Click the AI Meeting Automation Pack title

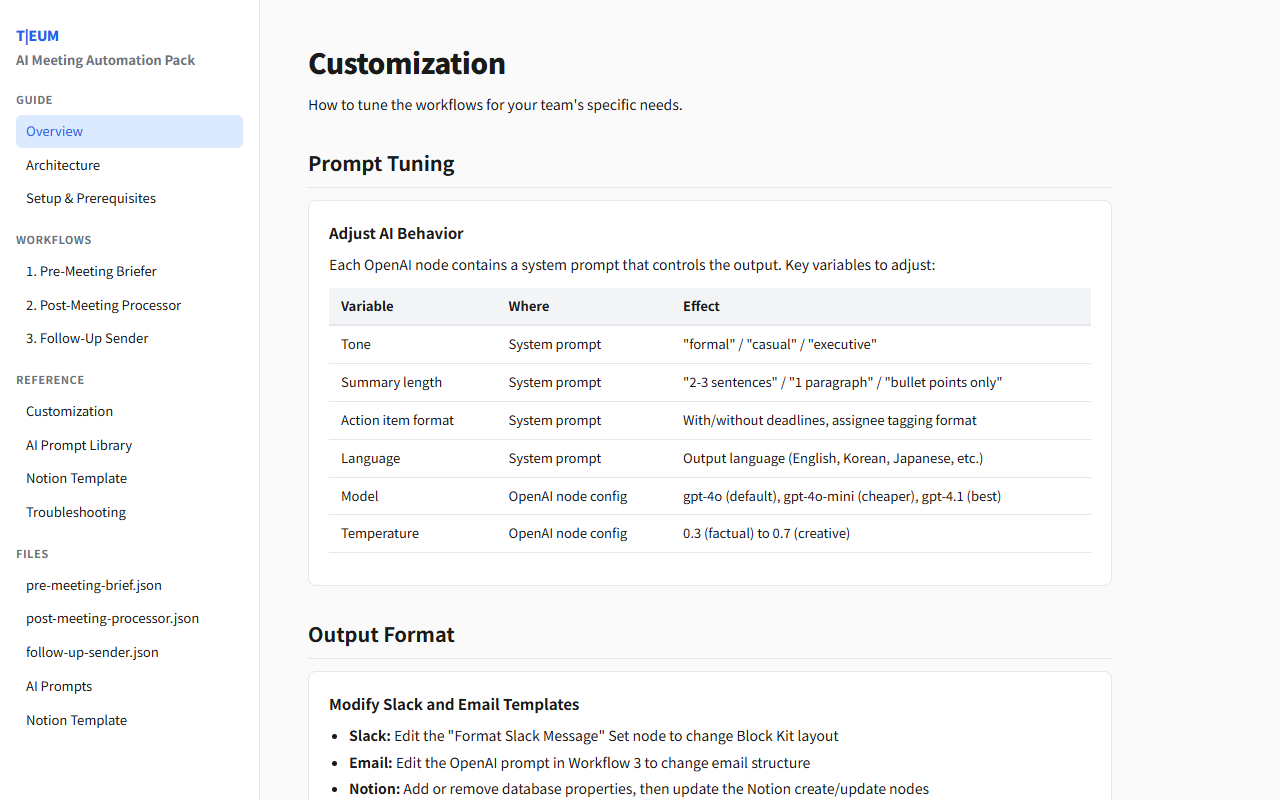tap(105, 60)
